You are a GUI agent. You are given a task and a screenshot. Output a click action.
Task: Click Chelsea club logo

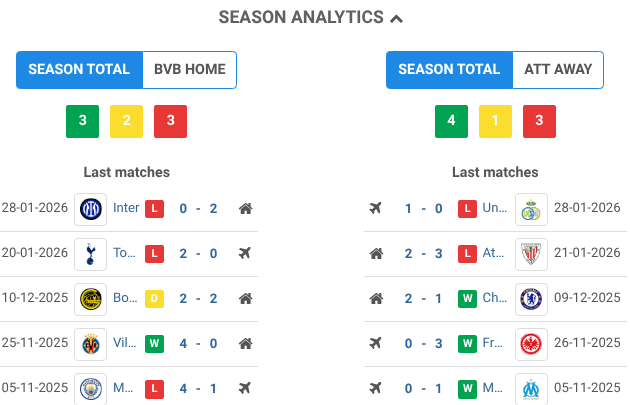[x=531, y=298]
